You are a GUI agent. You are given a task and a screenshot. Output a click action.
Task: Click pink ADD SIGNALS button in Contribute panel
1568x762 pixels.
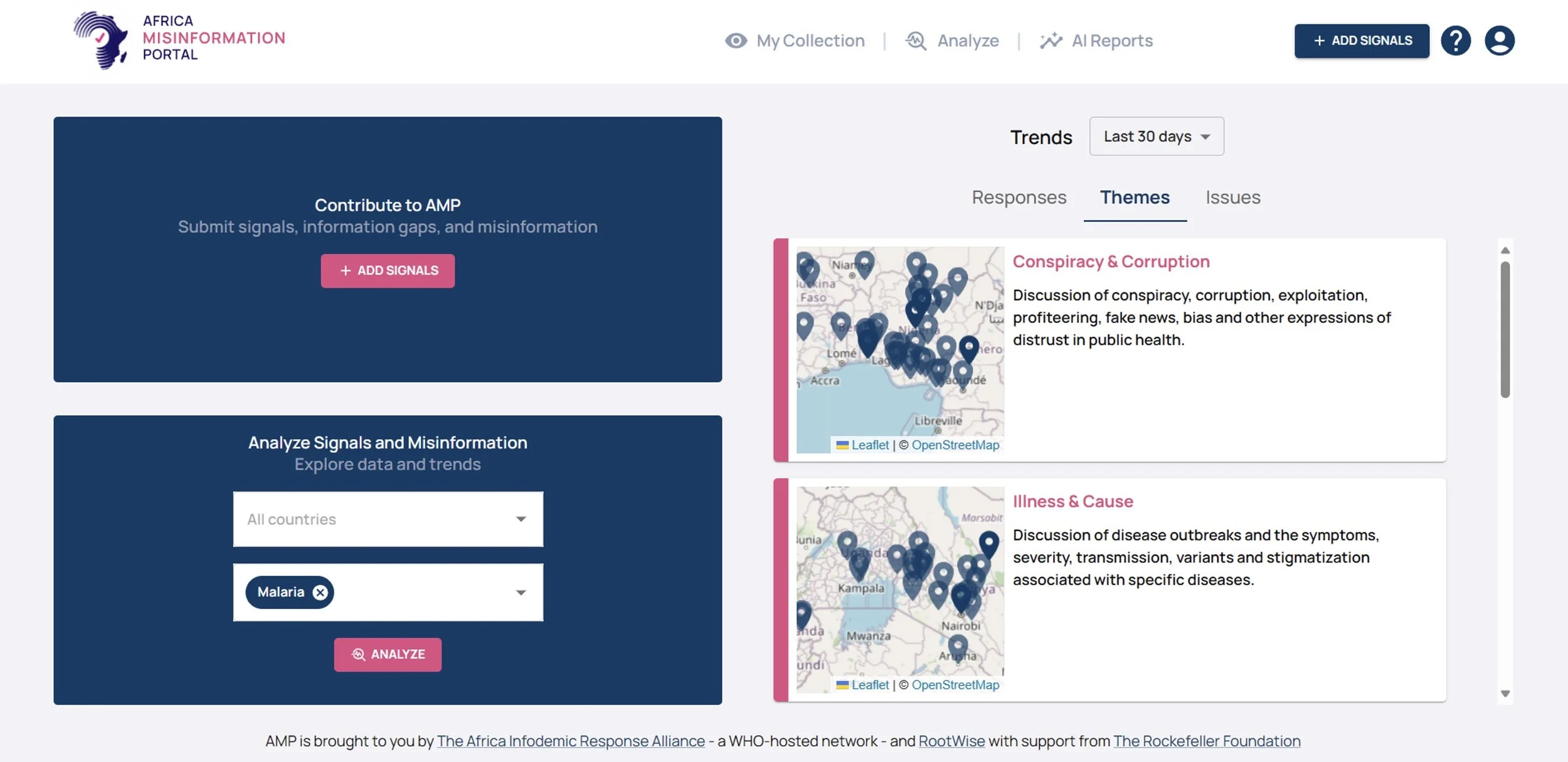pyautogui.click(x=388, y=270)
